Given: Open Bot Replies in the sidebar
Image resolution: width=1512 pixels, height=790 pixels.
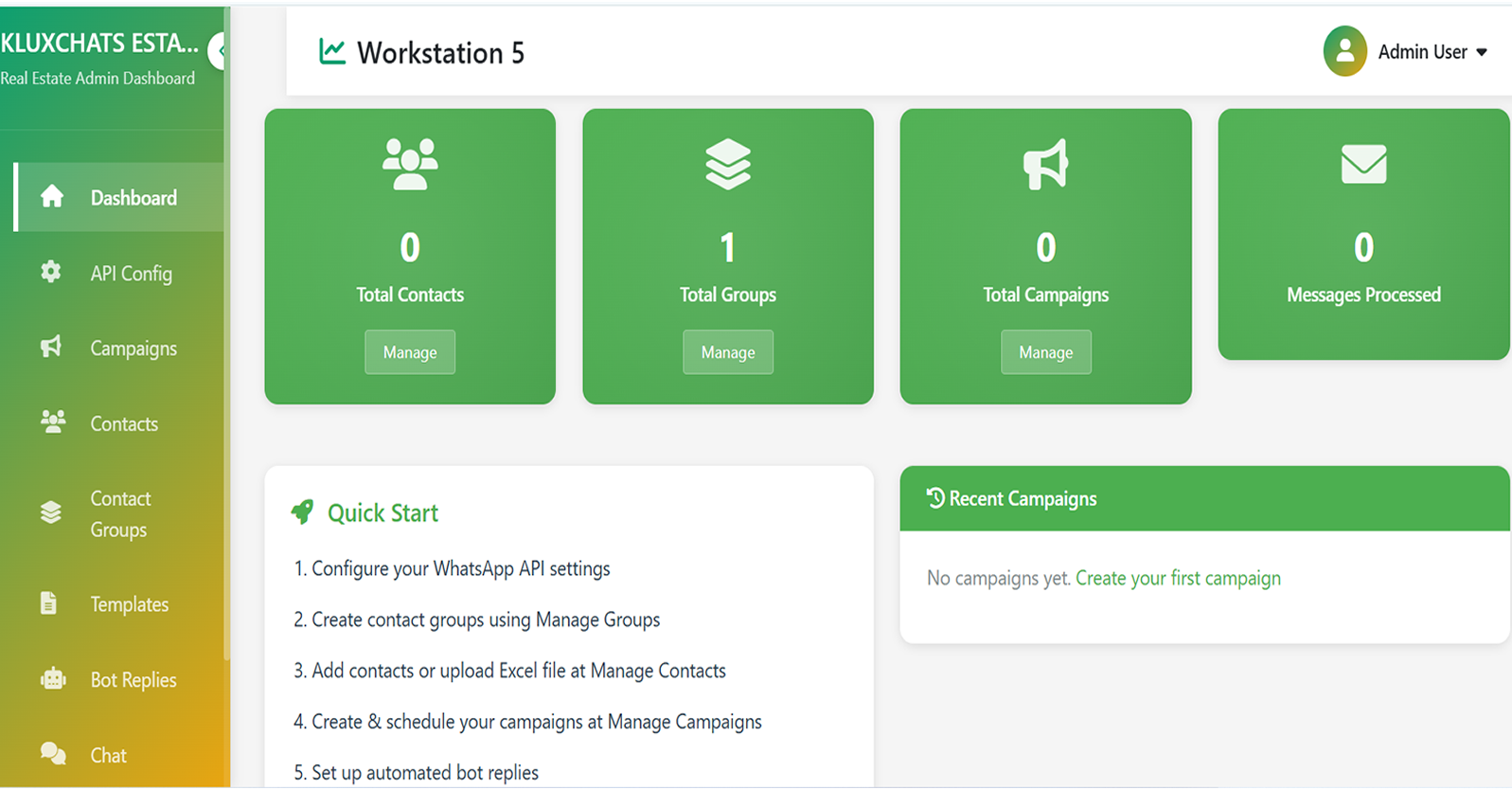Looking at the screenshot, I should (118, 679).
